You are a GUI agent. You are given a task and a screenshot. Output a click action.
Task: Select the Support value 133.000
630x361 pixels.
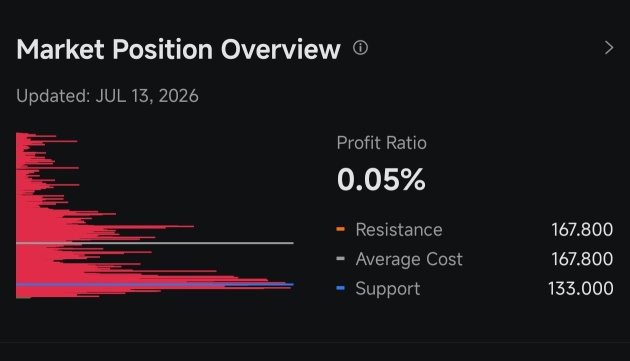click(581, 289)
